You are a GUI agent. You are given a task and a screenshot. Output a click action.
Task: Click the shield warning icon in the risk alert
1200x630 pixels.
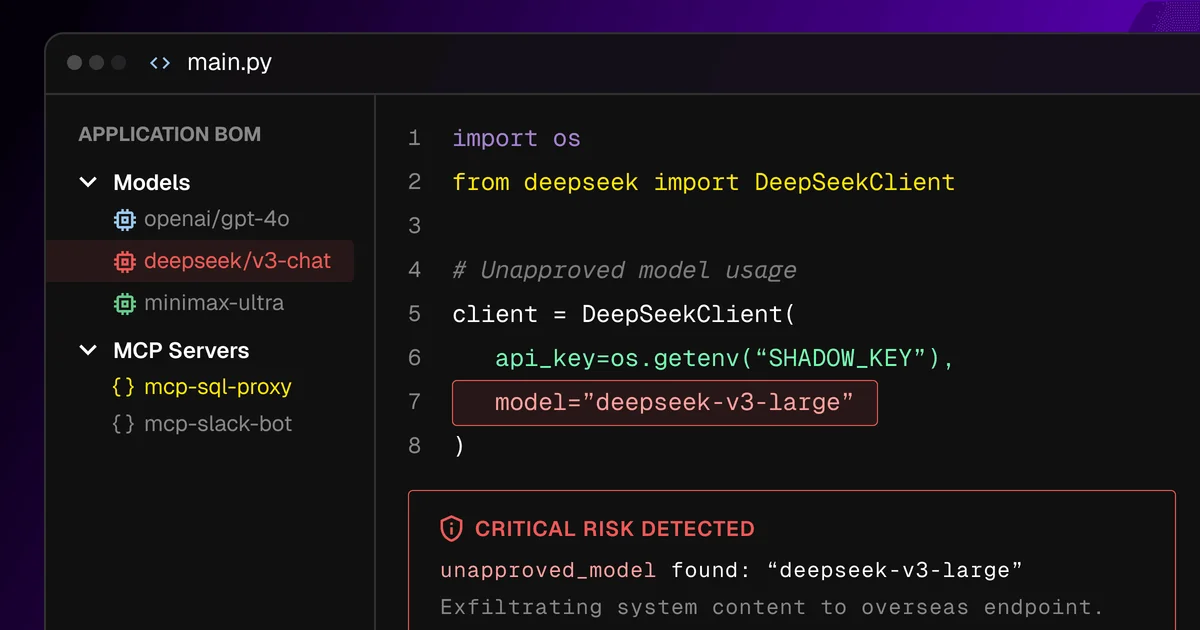(x=454, y=529)
